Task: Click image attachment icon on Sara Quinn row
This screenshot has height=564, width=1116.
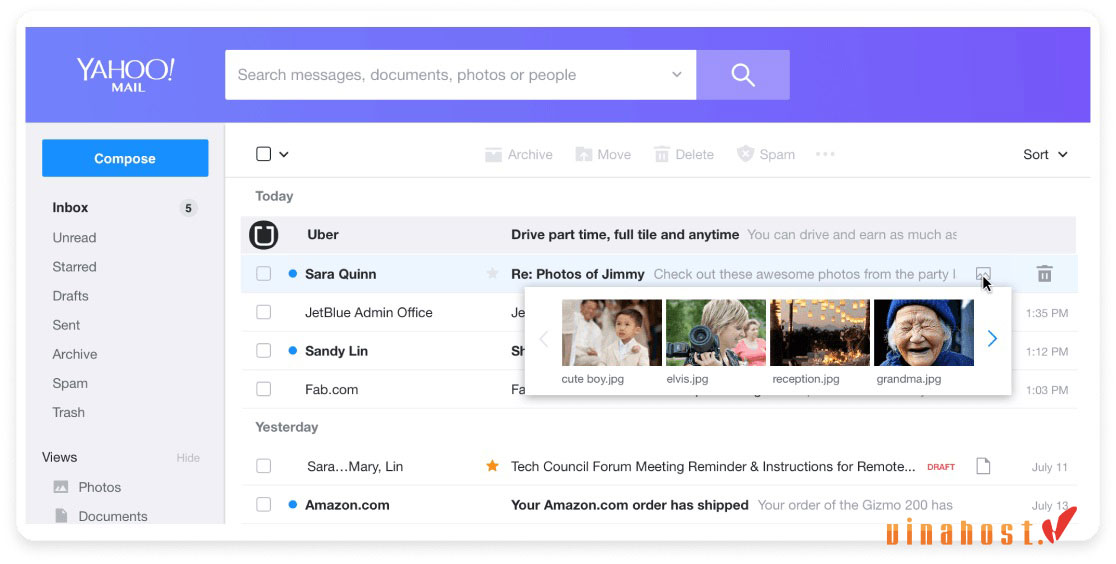Action: [983, 274]
